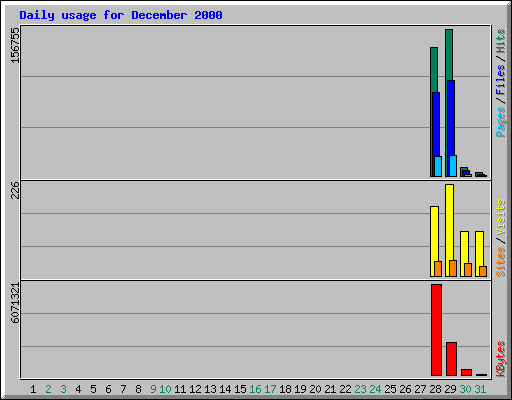Click the orange Sites legend label
512x400 pixels.
pos(501,262)
